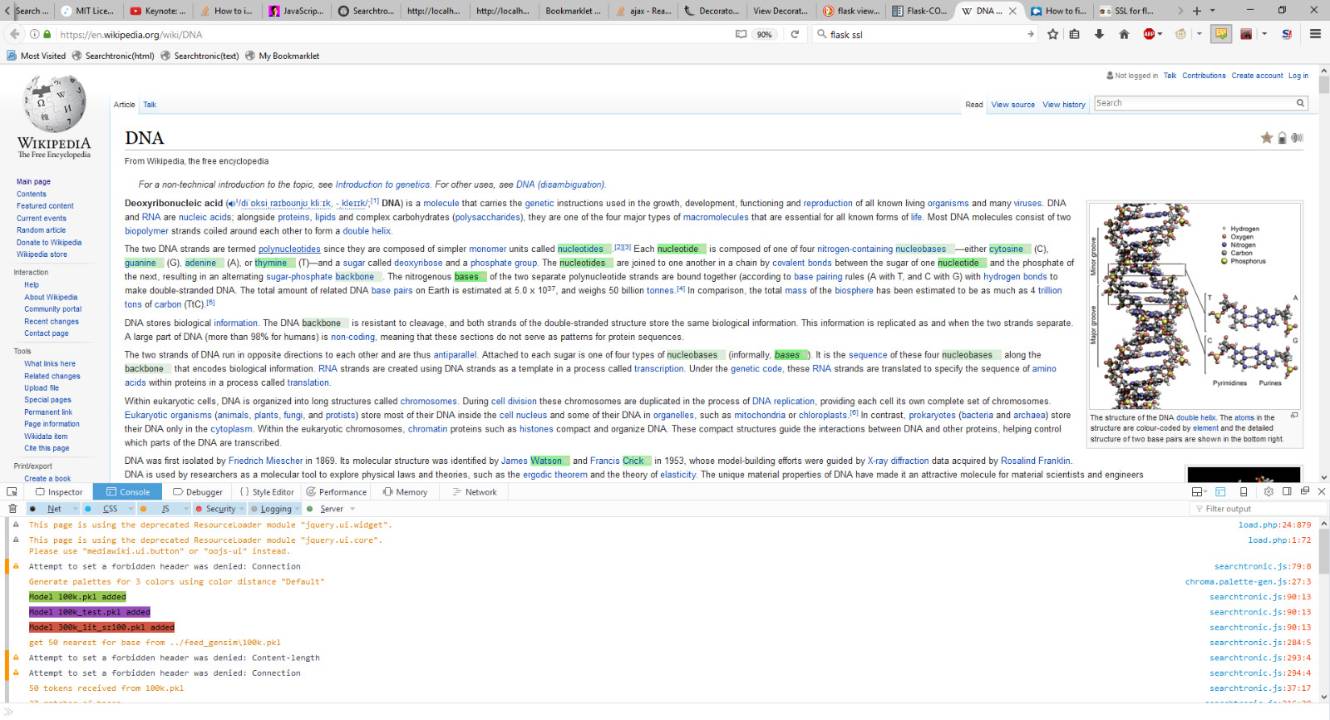1330x720 pixels.
Task: Pick an element with devtools picker icon
Action: (x=11, y=492)
